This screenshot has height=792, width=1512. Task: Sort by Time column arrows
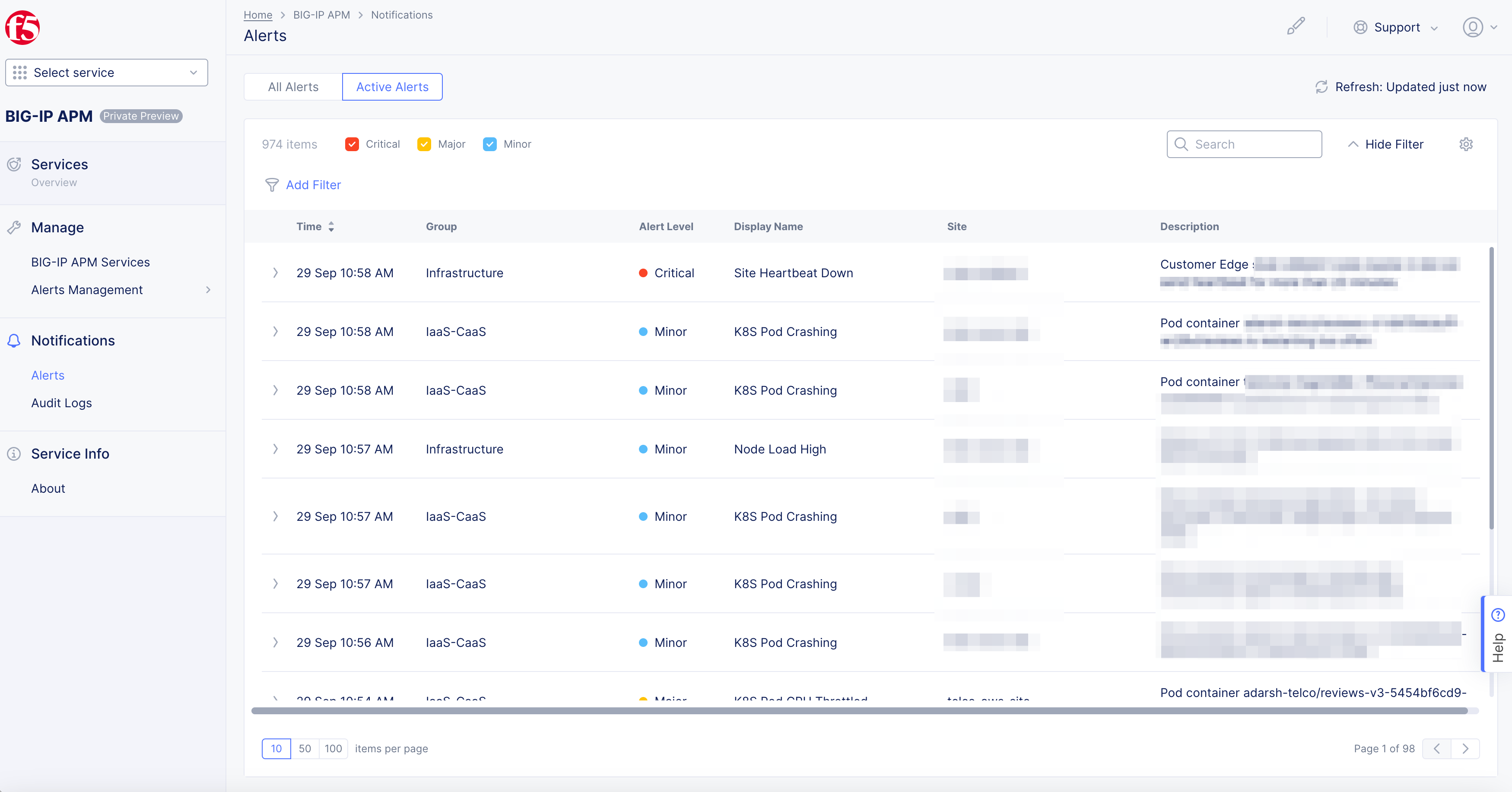pos(331,227)
